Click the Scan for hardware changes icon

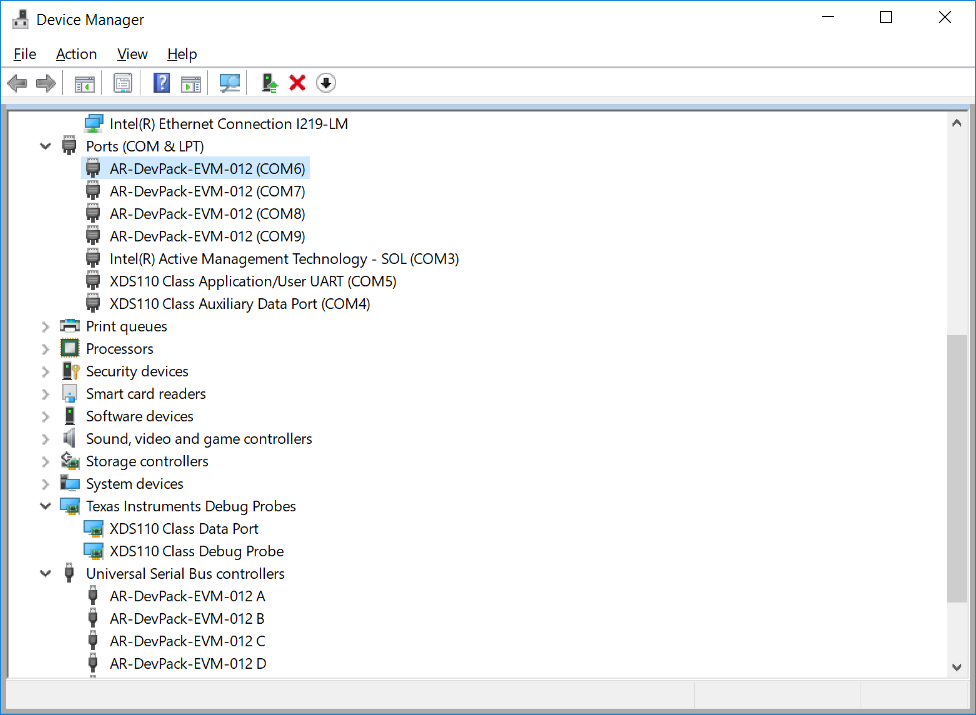(229, 82)
